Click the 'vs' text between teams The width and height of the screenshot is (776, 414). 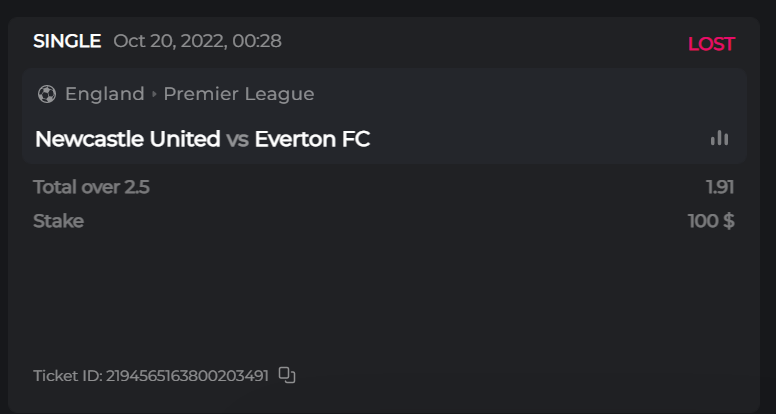[237, 139]
